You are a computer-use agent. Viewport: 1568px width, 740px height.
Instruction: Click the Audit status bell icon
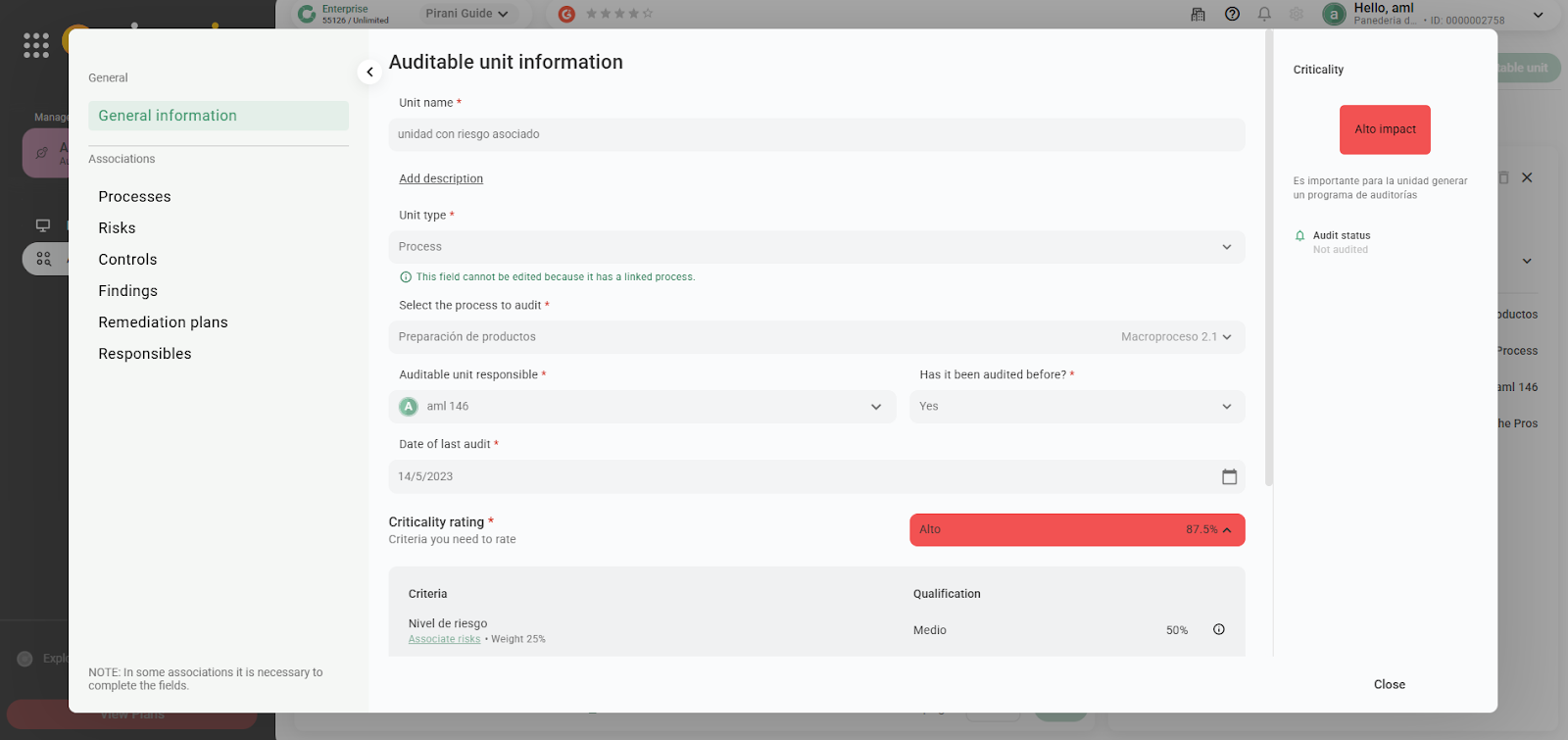(x=1300, y=236)
